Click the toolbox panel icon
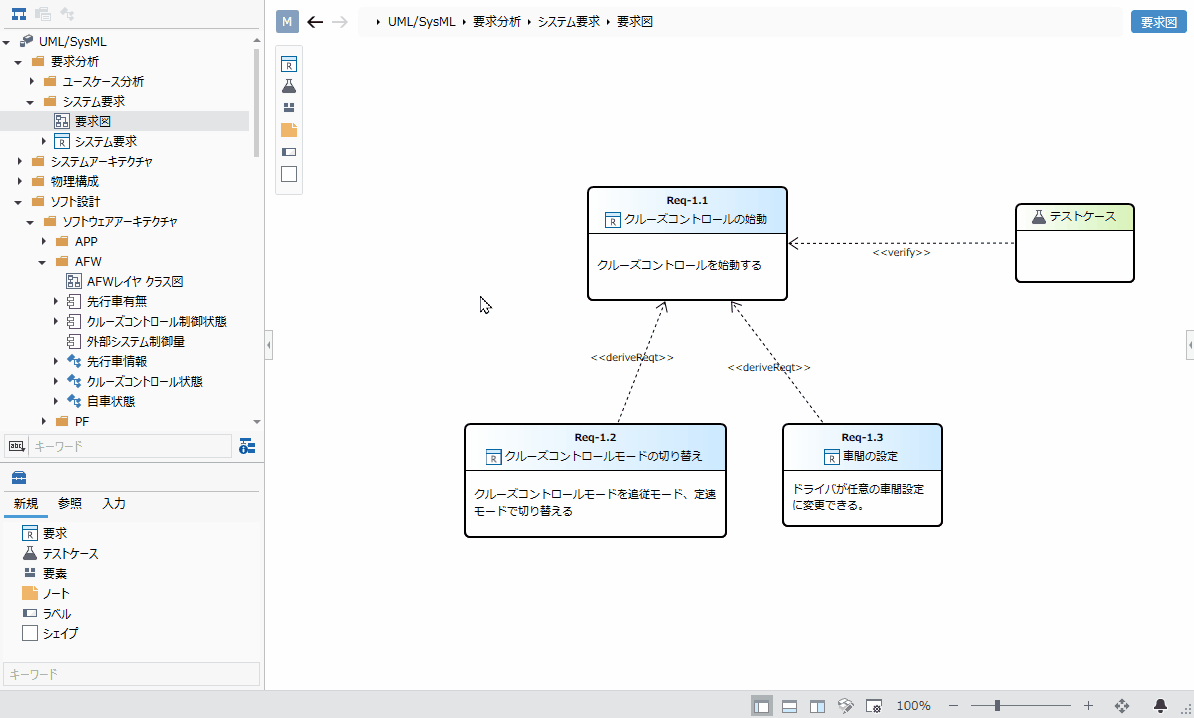 [19, 477]
